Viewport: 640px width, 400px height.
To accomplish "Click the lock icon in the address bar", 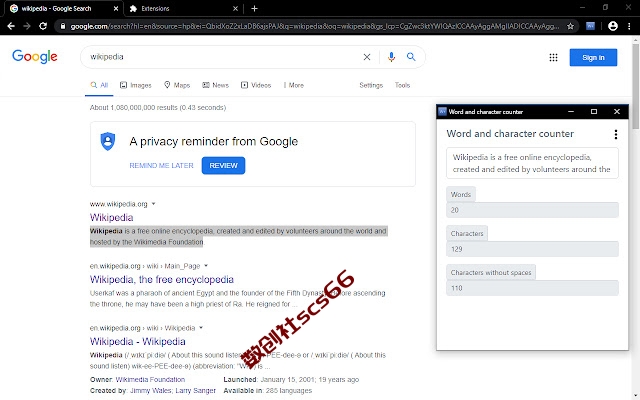I will click(62, 26).
